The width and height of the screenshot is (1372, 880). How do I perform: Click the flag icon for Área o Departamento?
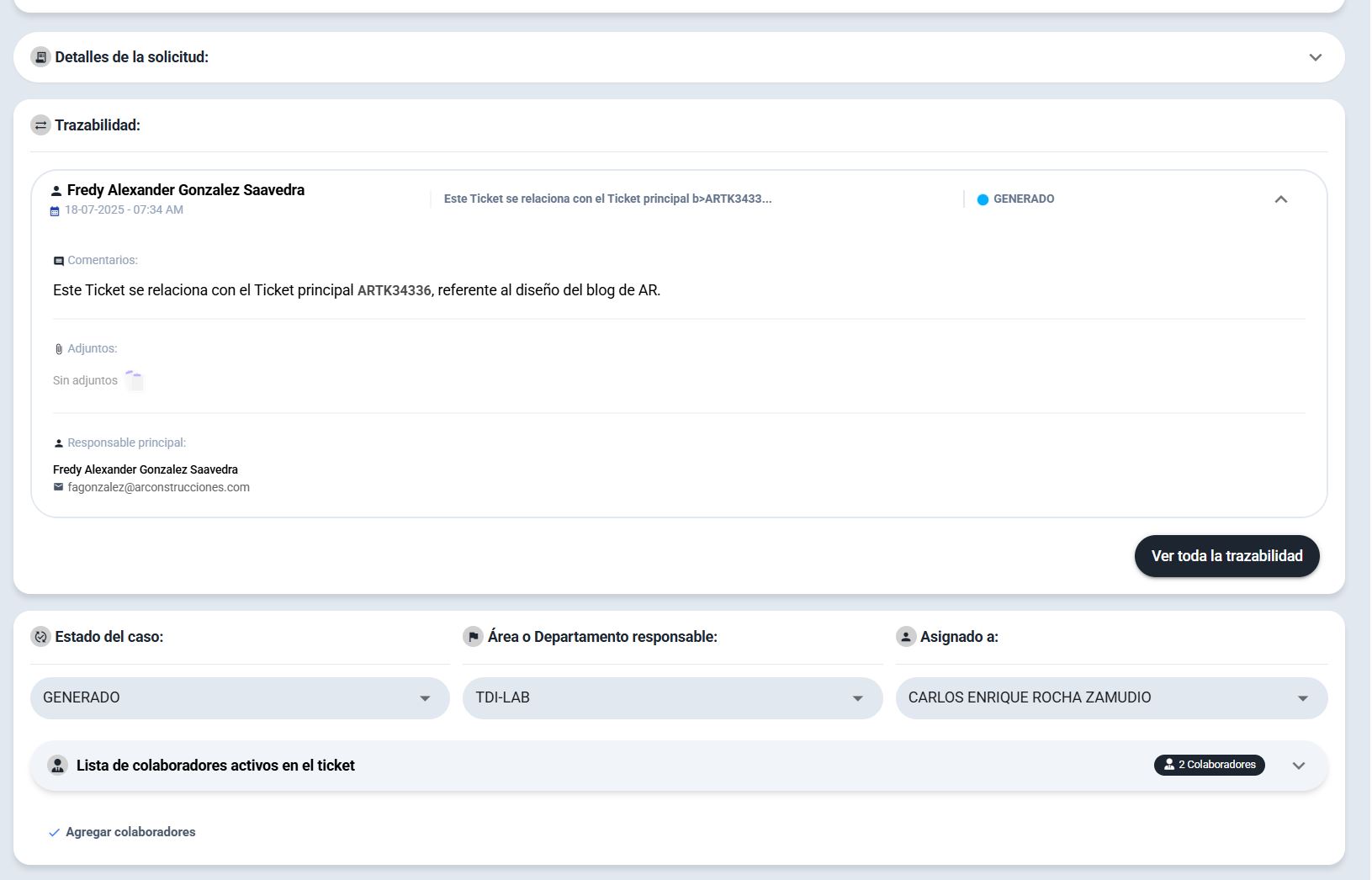473,637
